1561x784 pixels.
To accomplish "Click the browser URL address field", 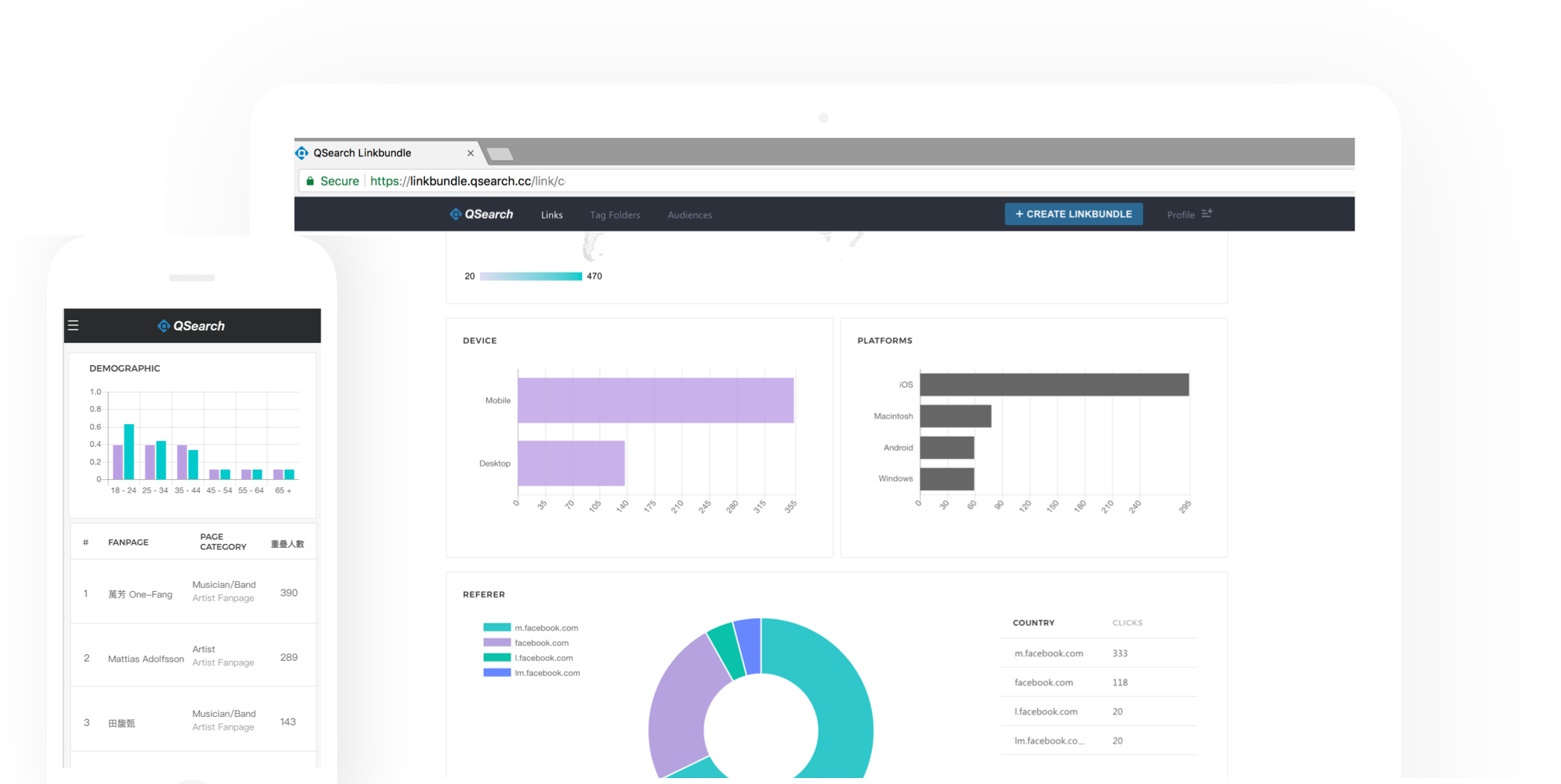I will coord(820,181).
